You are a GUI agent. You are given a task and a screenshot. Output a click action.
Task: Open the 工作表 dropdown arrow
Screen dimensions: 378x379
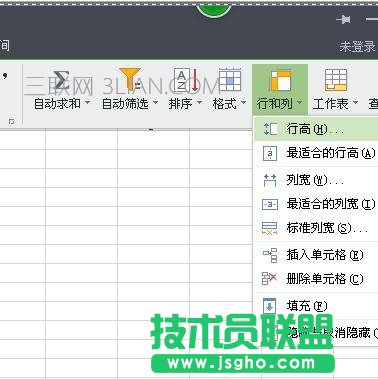[355, 102]
